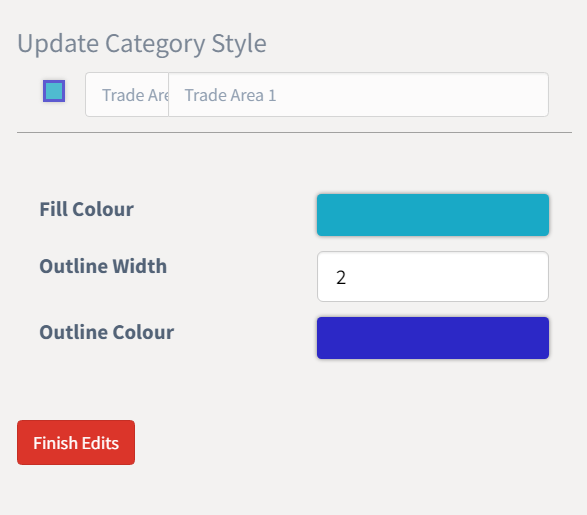Save changes with the red Finish Edits button
The width and height of the screenshot is (587, 515).
76,442
